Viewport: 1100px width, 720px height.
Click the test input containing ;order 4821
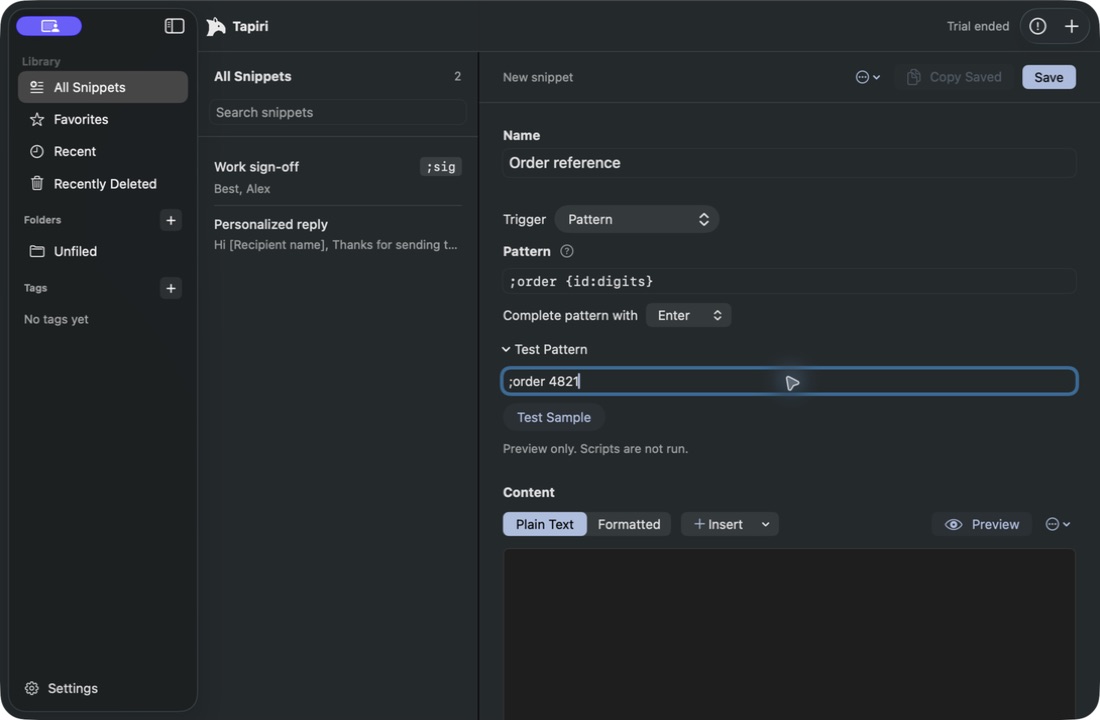click(789, 381)
